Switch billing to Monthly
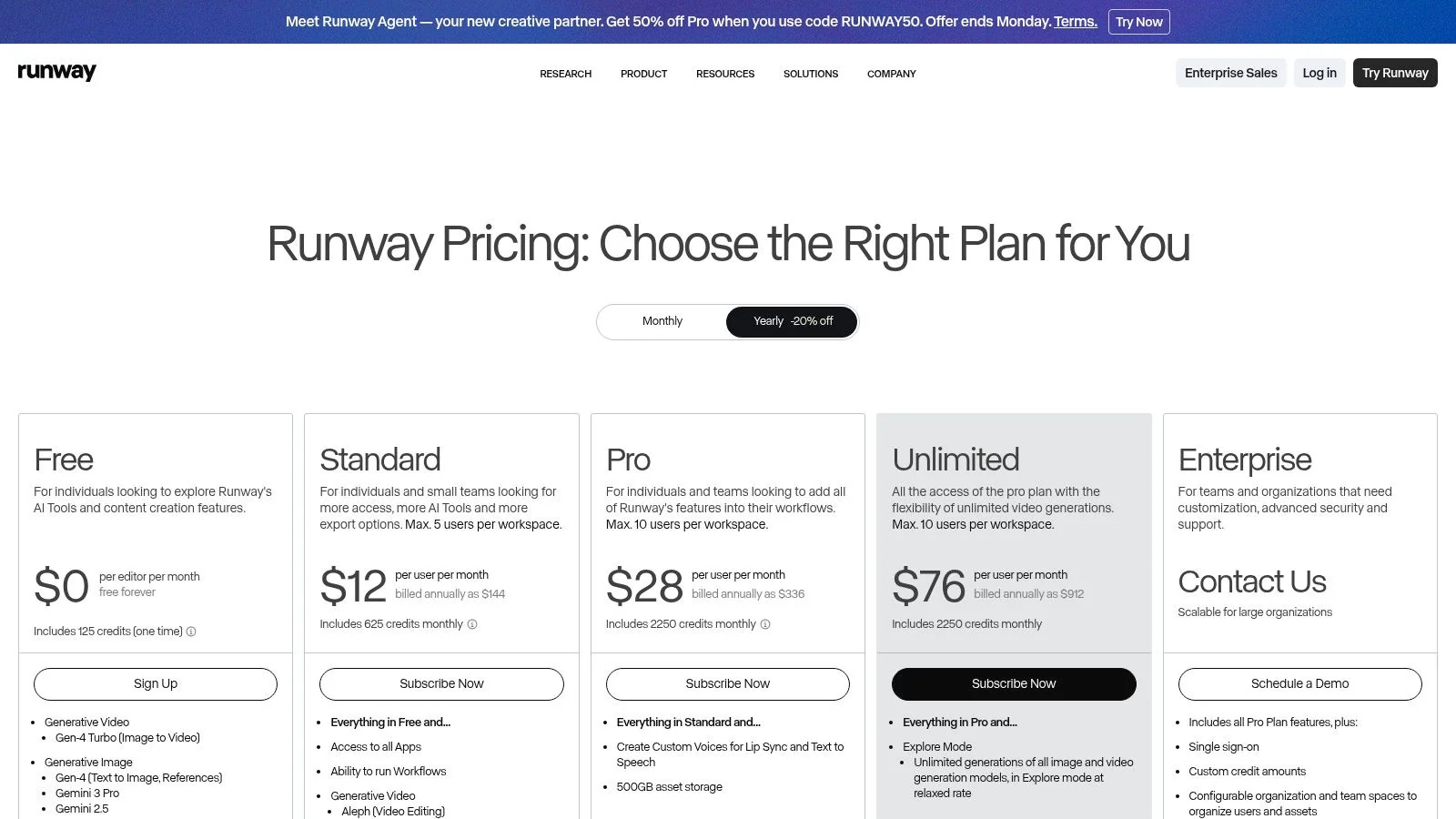 (x=662, y=321)
